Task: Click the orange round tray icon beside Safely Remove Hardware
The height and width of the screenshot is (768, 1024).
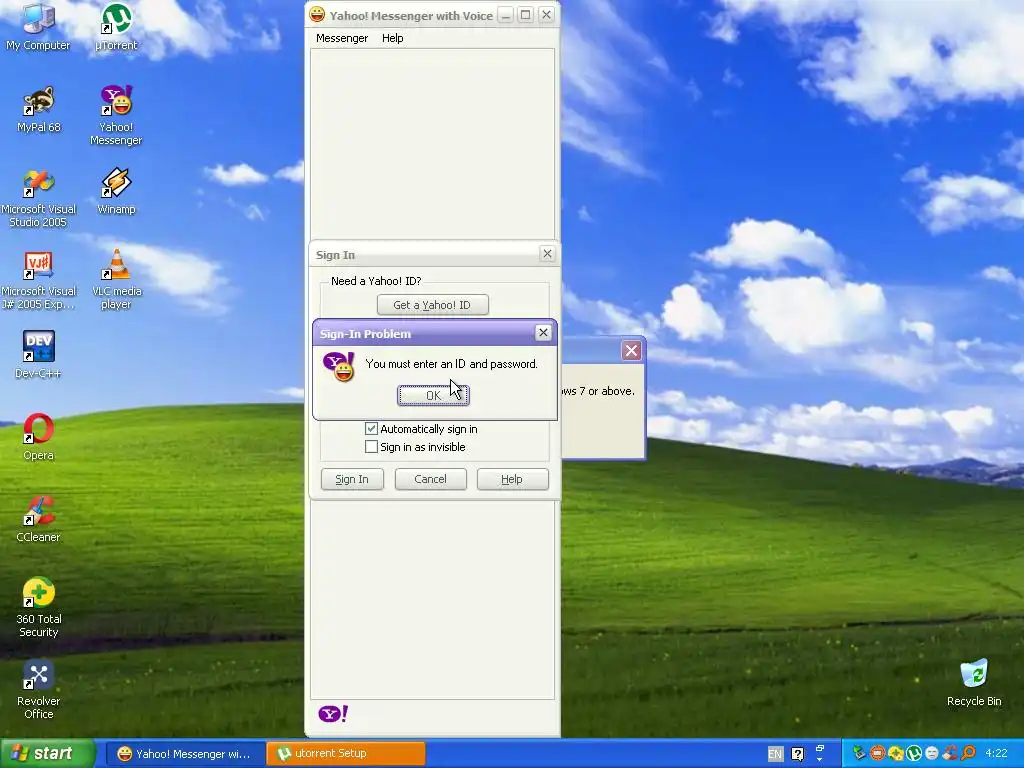Action: pyautogui.click(x=877, y=754)
